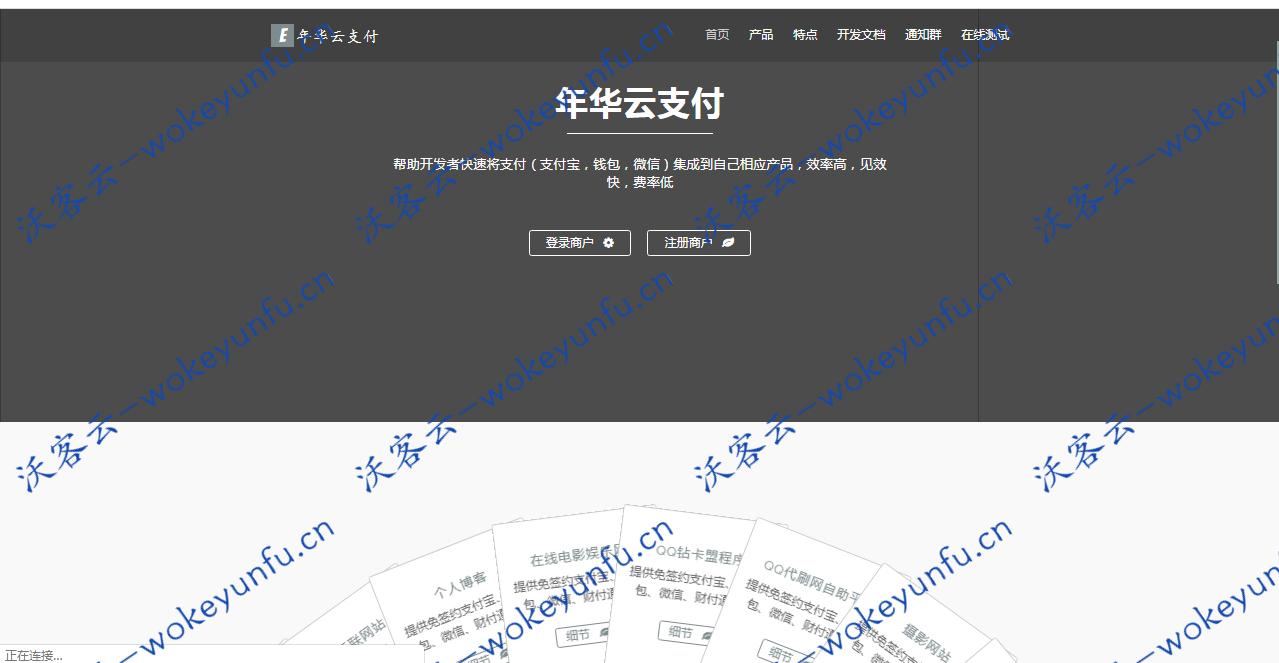Go to the 特点 nav item
1279x663 pixels.
pyautogui.click(x=805, y=35)
